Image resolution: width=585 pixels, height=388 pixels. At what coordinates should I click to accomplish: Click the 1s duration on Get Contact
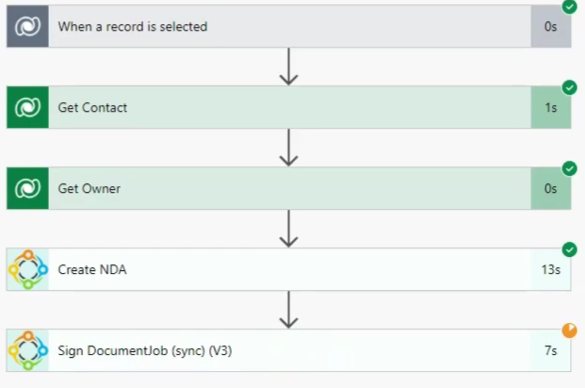click(x=551, y=108)
